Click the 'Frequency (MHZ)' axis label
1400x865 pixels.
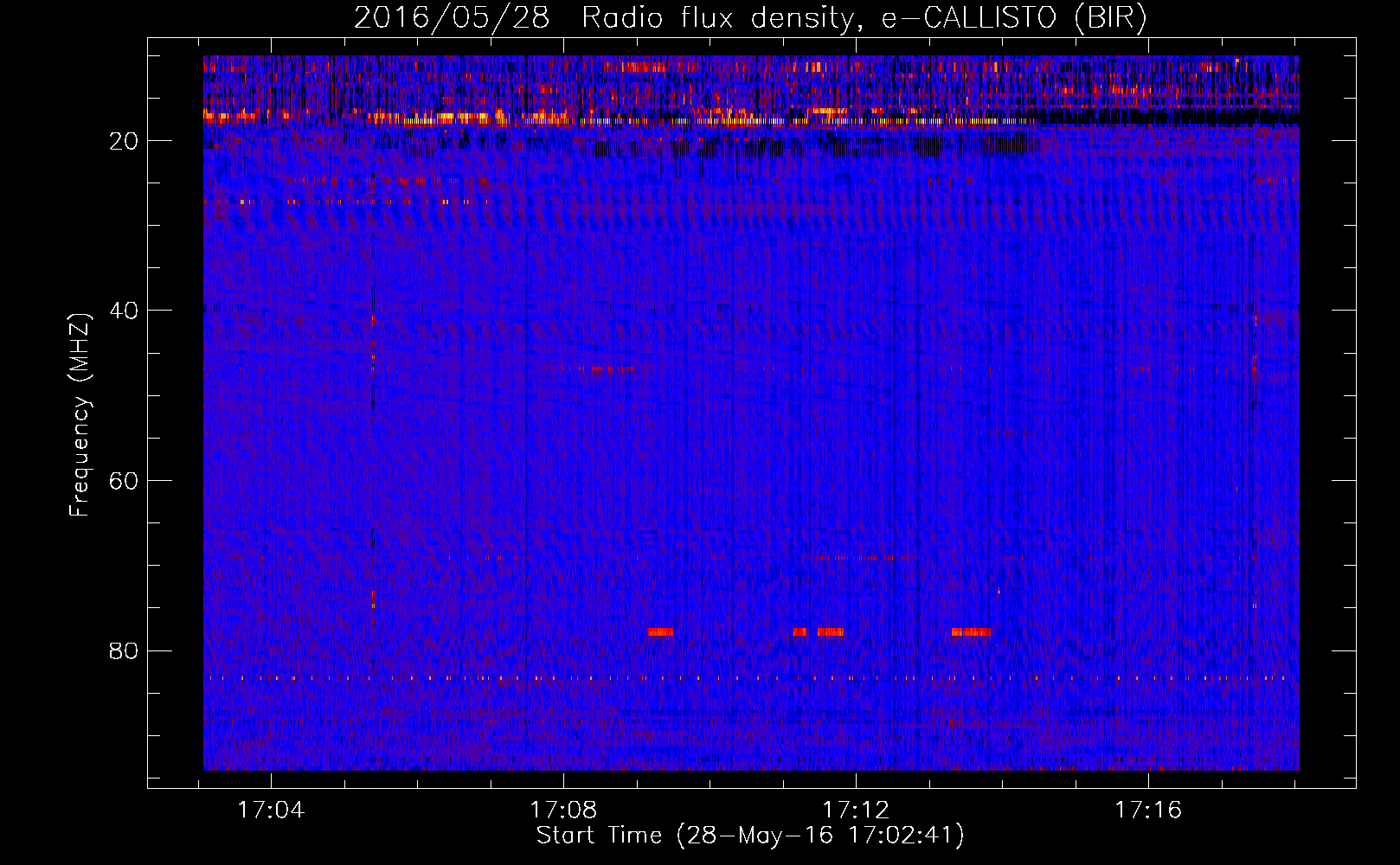pyautogui.click(x=80, y=415)
